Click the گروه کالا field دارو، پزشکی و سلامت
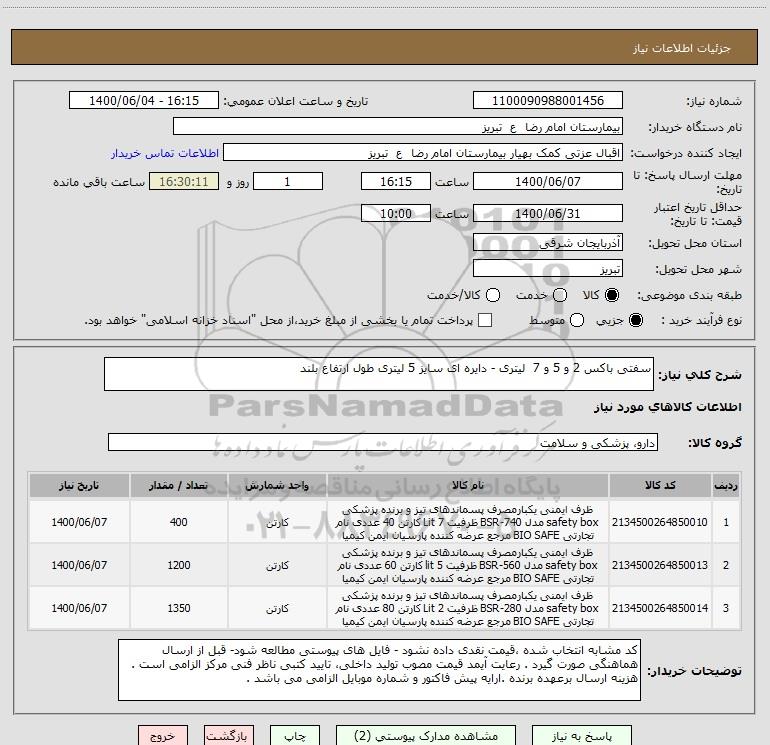Image resolution: width=770 pixels, height=745 pixels. tap(383, 442)
